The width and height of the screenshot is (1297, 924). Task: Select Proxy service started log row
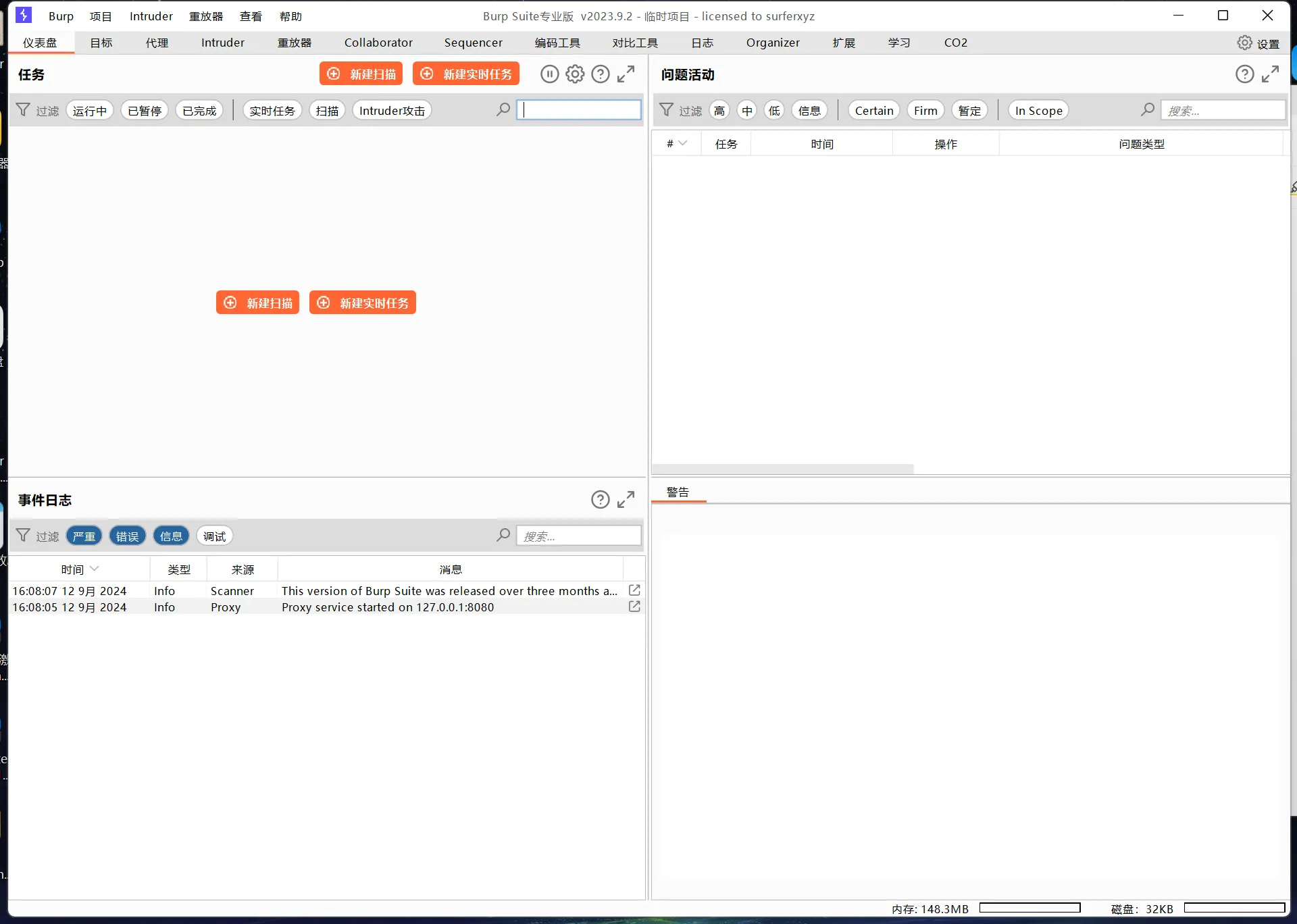pyautogui.click(x=327, y=607)
